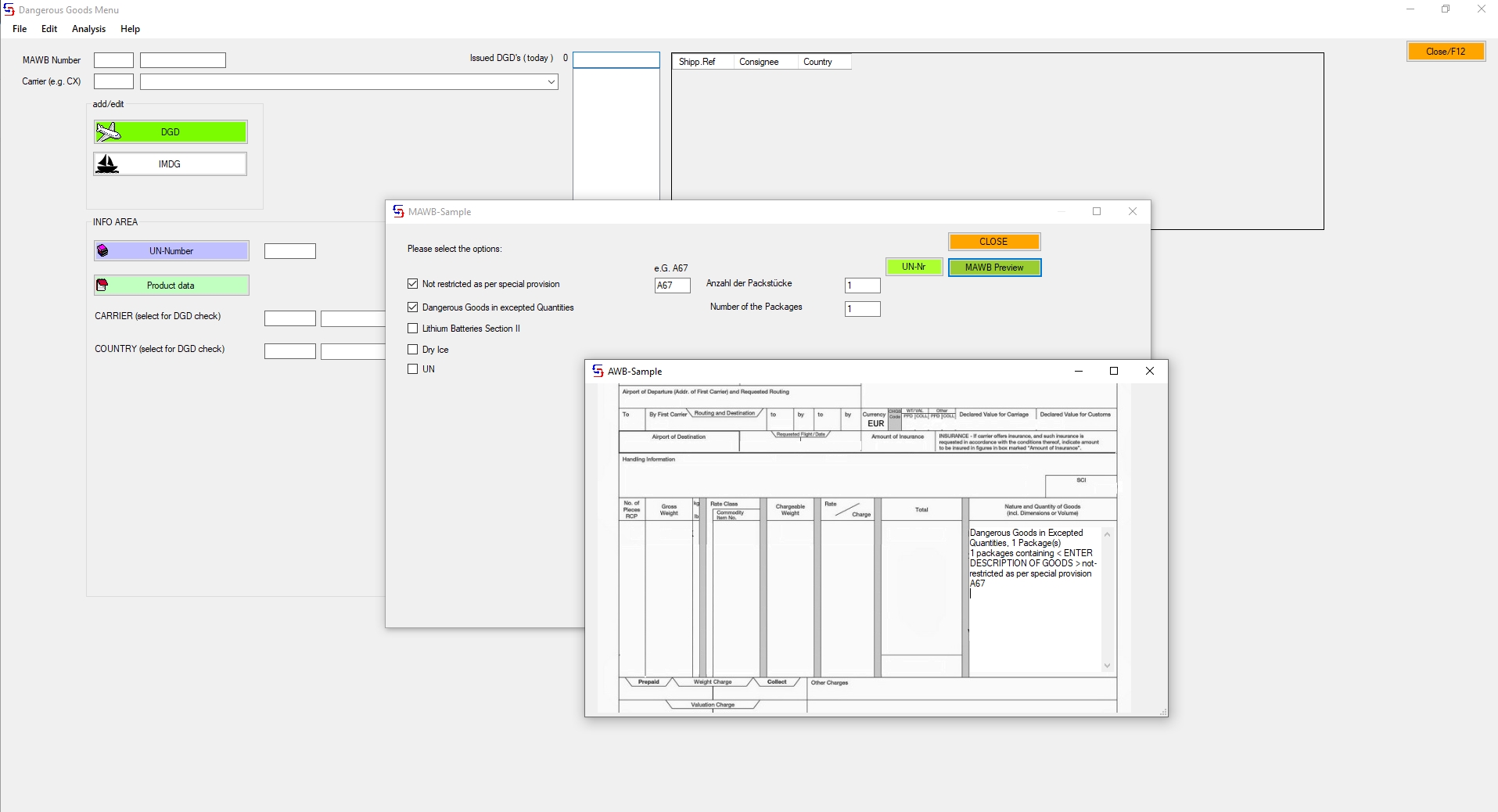This screenshot has height=812, width=1498.
Task: Open the Edit menu
Action: click(x=49, y=29)
